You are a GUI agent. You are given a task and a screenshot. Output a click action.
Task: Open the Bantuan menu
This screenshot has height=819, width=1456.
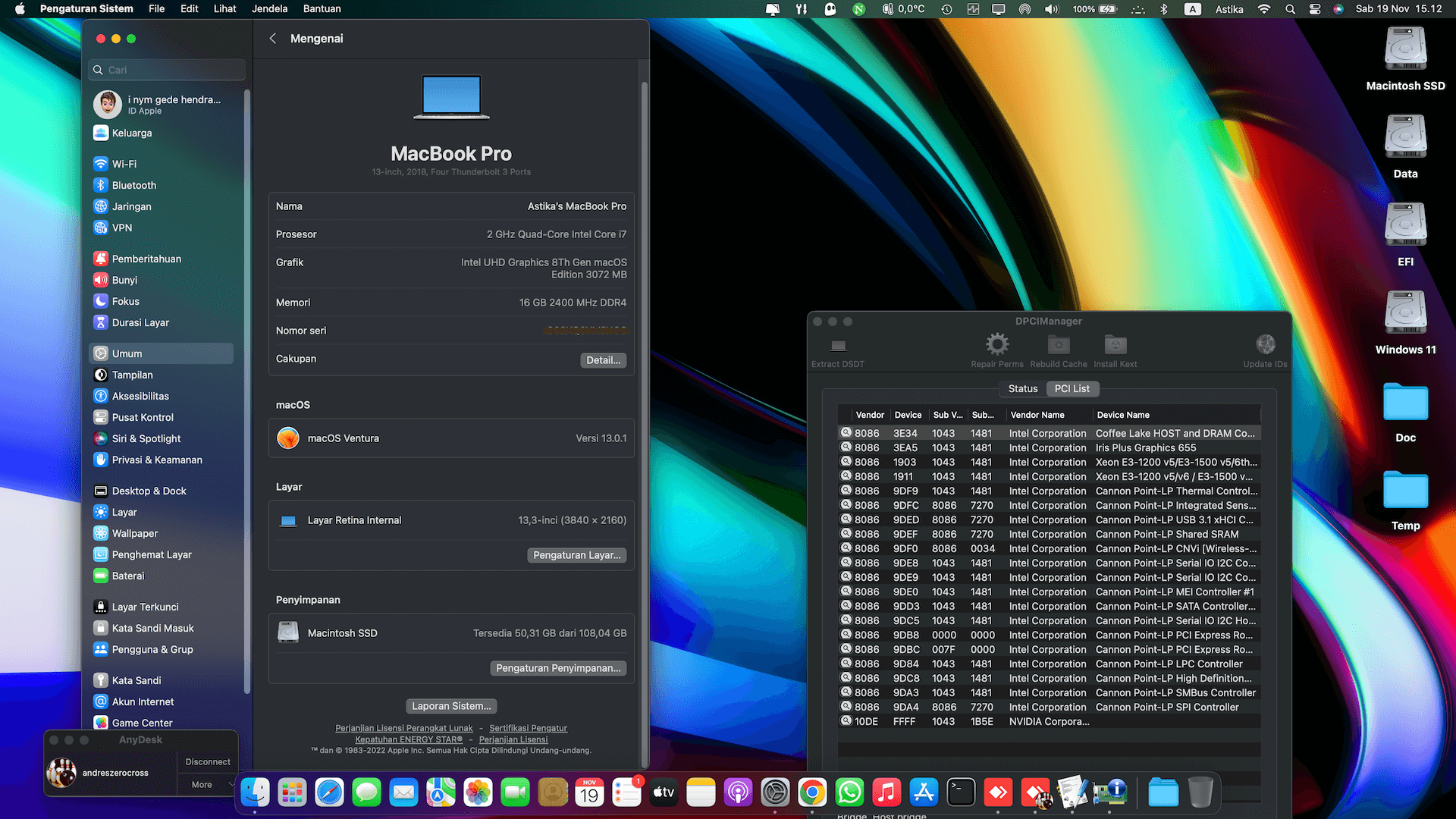[x=322, y=9]
